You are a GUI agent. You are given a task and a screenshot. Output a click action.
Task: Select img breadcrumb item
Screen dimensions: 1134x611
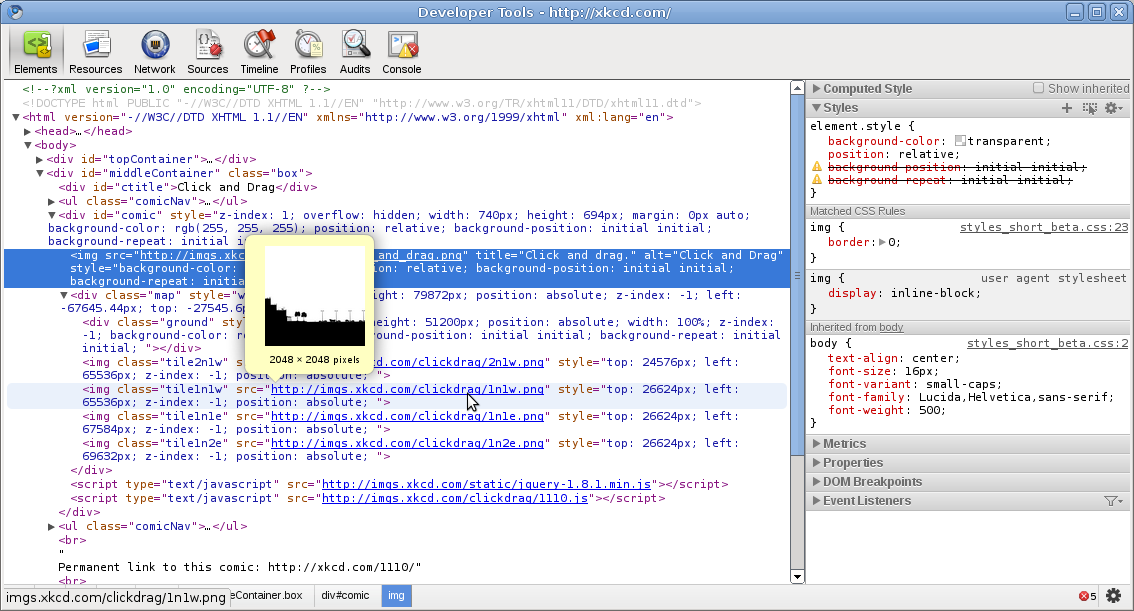click(x=396, y=596)
